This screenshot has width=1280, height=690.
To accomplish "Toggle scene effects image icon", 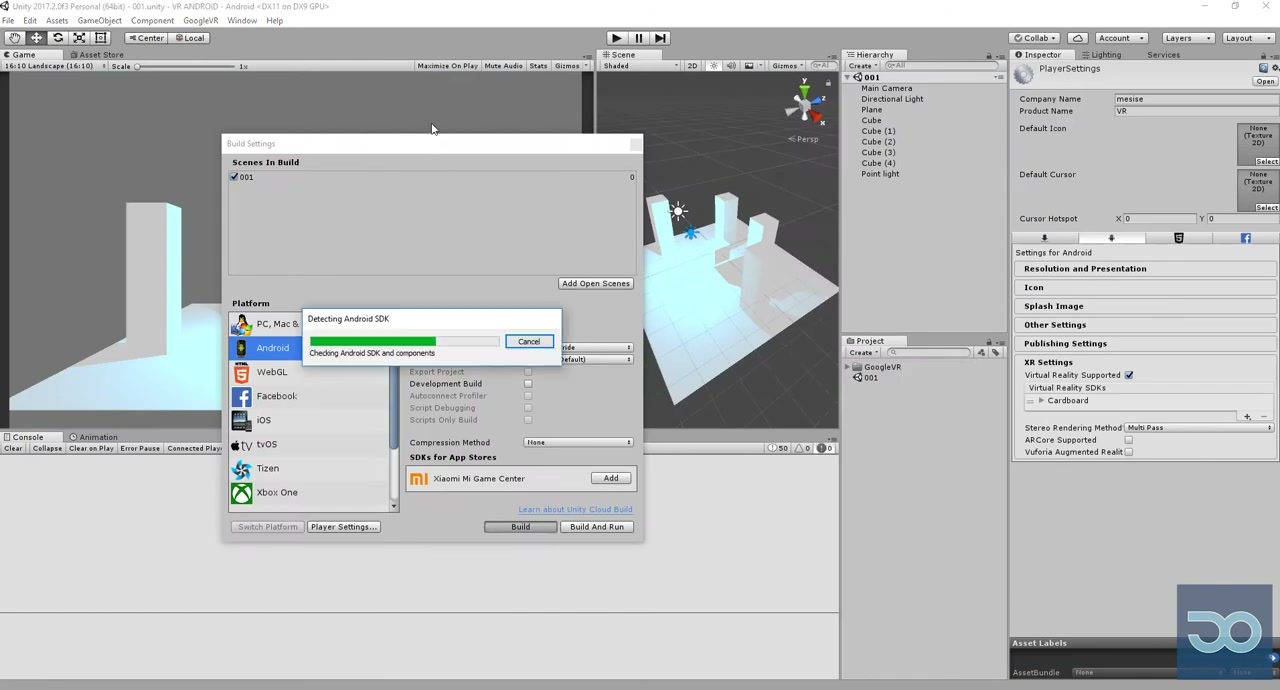I will (749, 66).
